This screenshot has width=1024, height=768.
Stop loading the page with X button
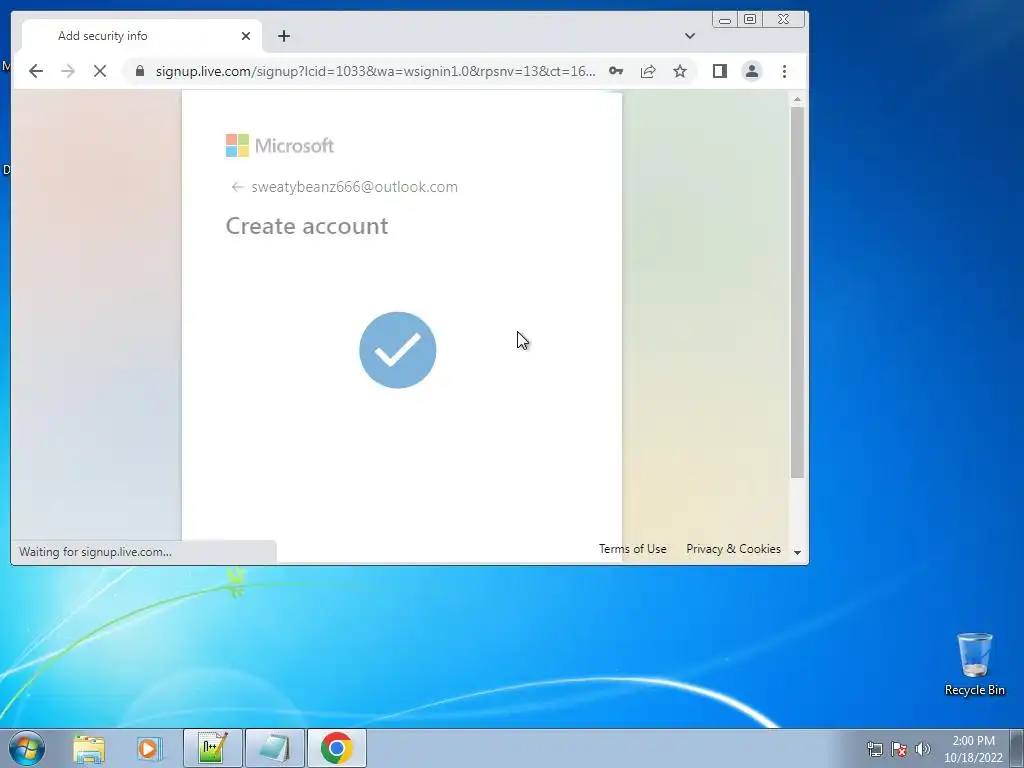[x=100, y=71]
